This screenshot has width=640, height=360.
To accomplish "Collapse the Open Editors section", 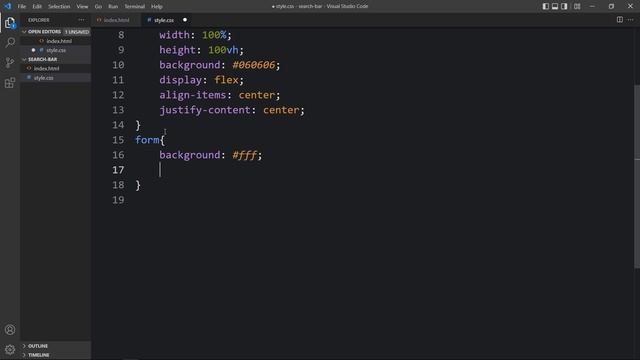I will point(24,32).
